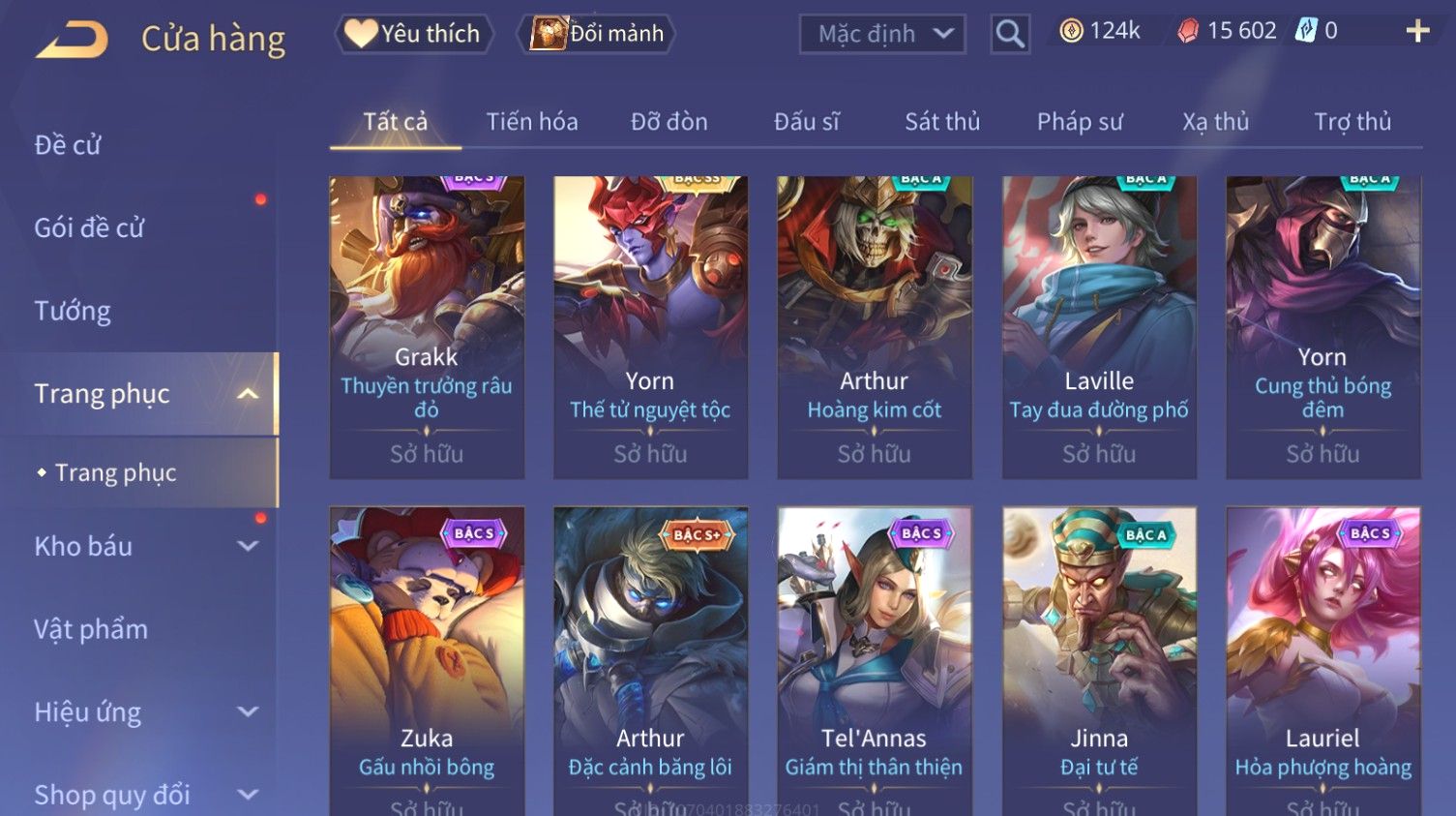Collapse the Trang phục sidebar section
This screenshot has height=816, width=1456.
[248, 394]
